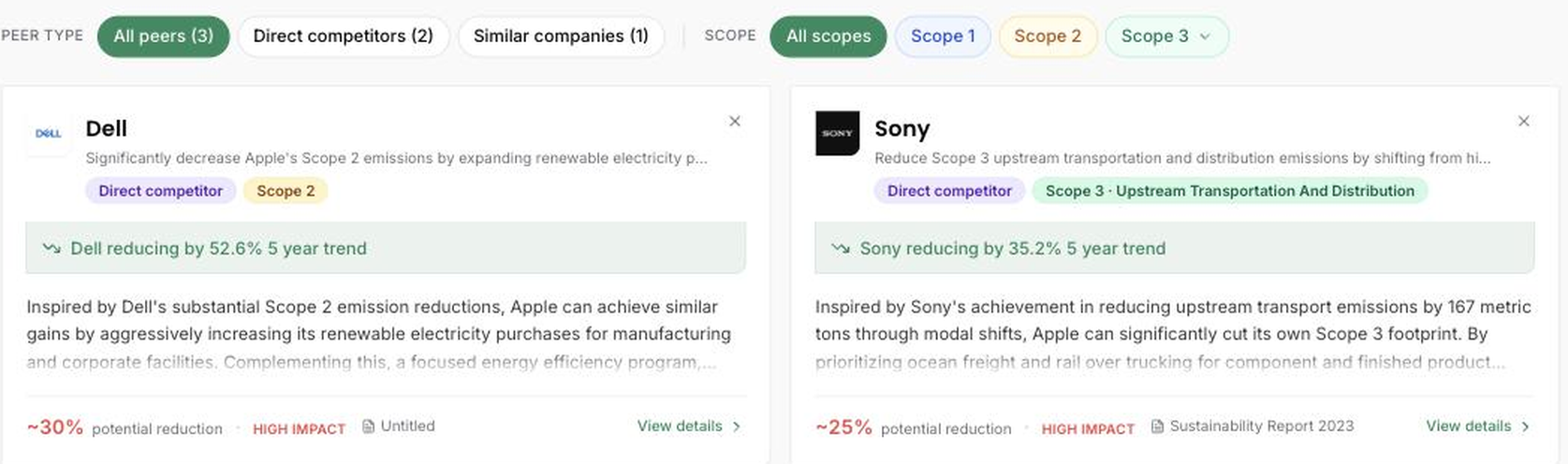Viewport: 1568px width, 464px height.
Task: Expand the Scope 3 dropdown chevron
Action: click(x=1205, y=36)
